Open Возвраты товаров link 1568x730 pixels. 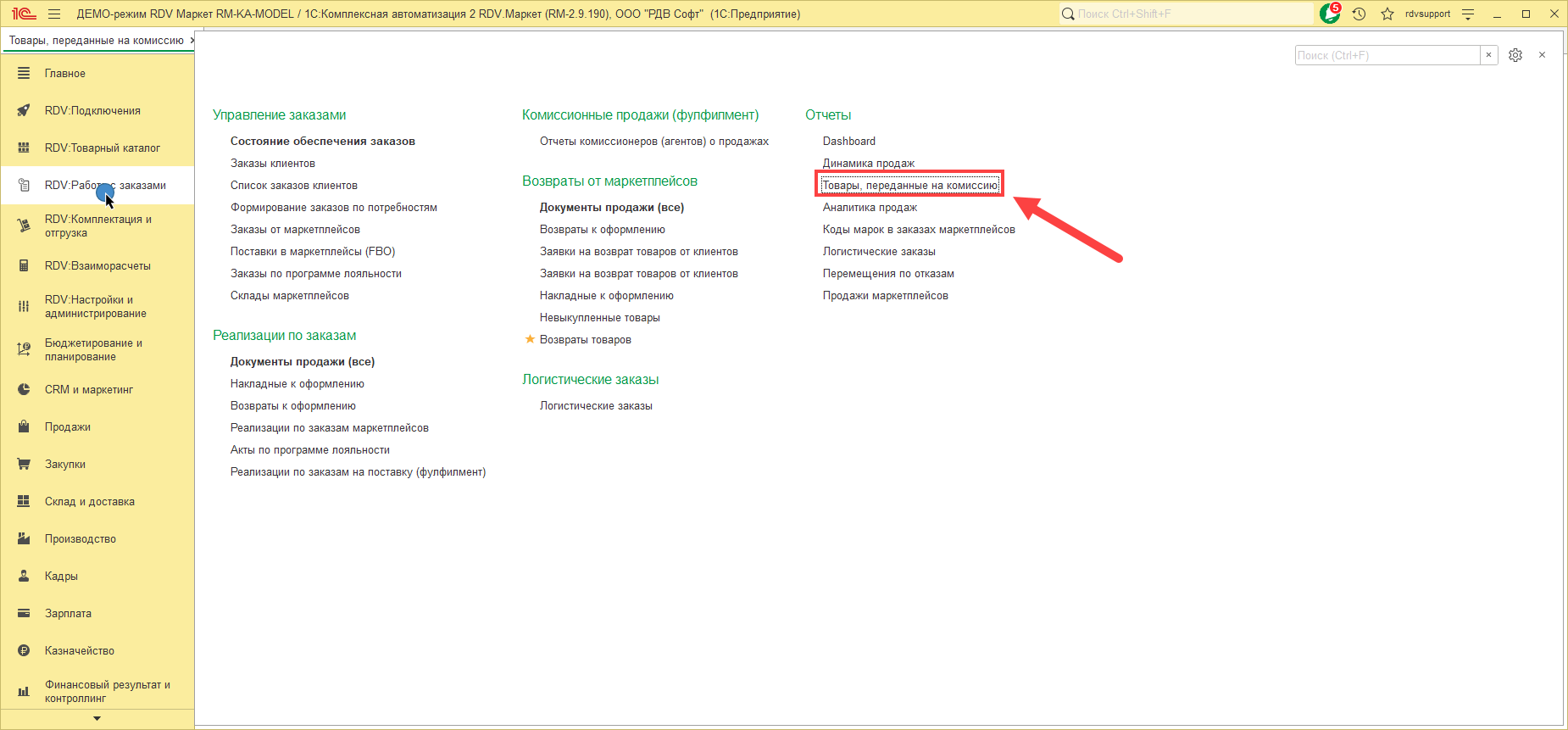(586, 340)
